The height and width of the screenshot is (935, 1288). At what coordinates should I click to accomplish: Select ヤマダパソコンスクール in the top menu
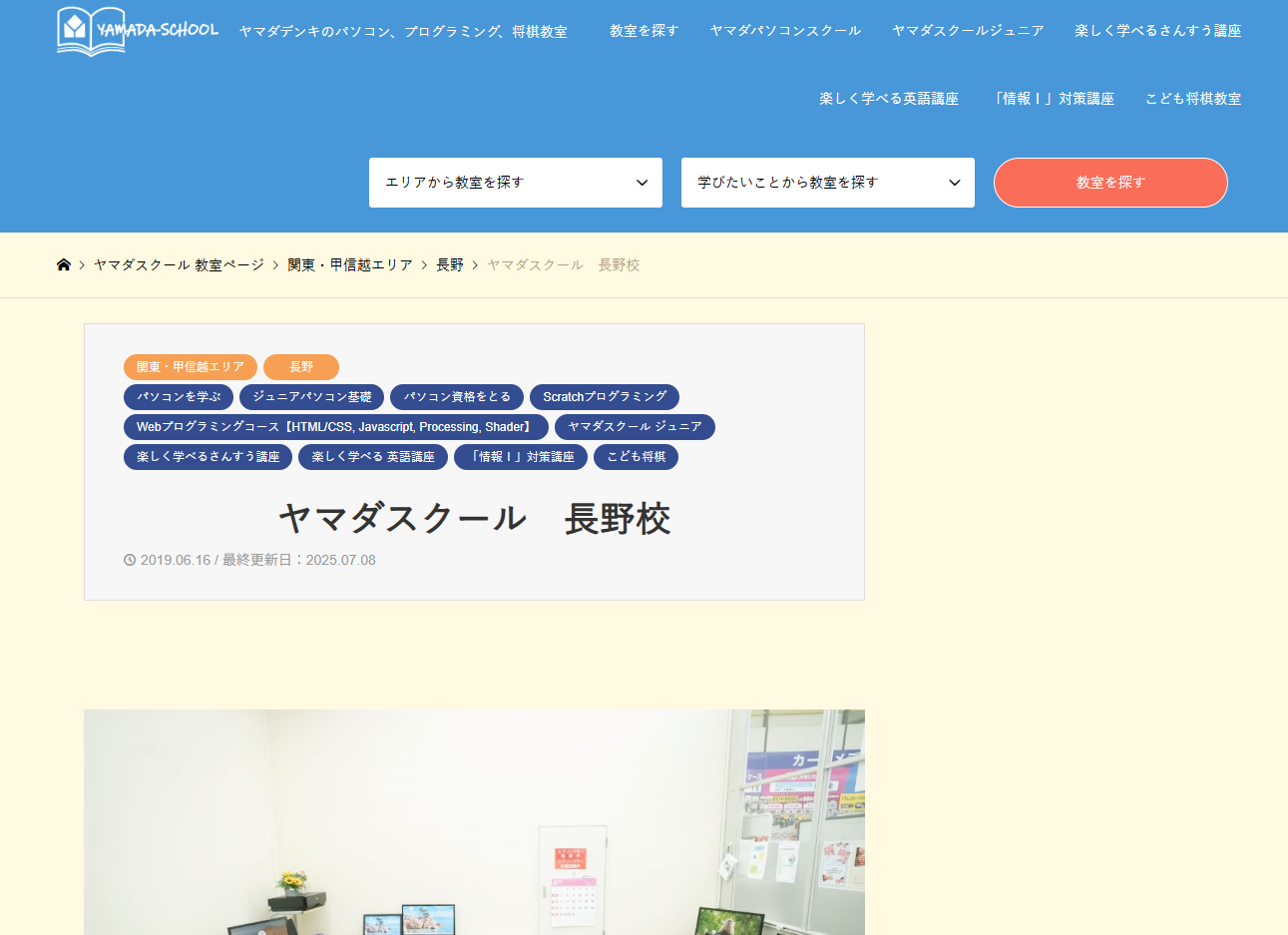coord(785,31)
